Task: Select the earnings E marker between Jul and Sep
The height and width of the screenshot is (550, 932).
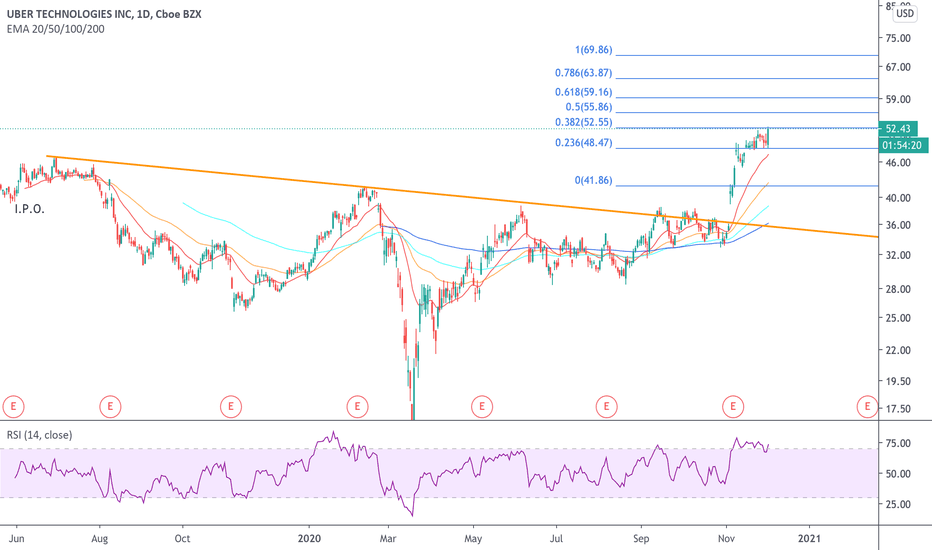Action: coord(606,407)
